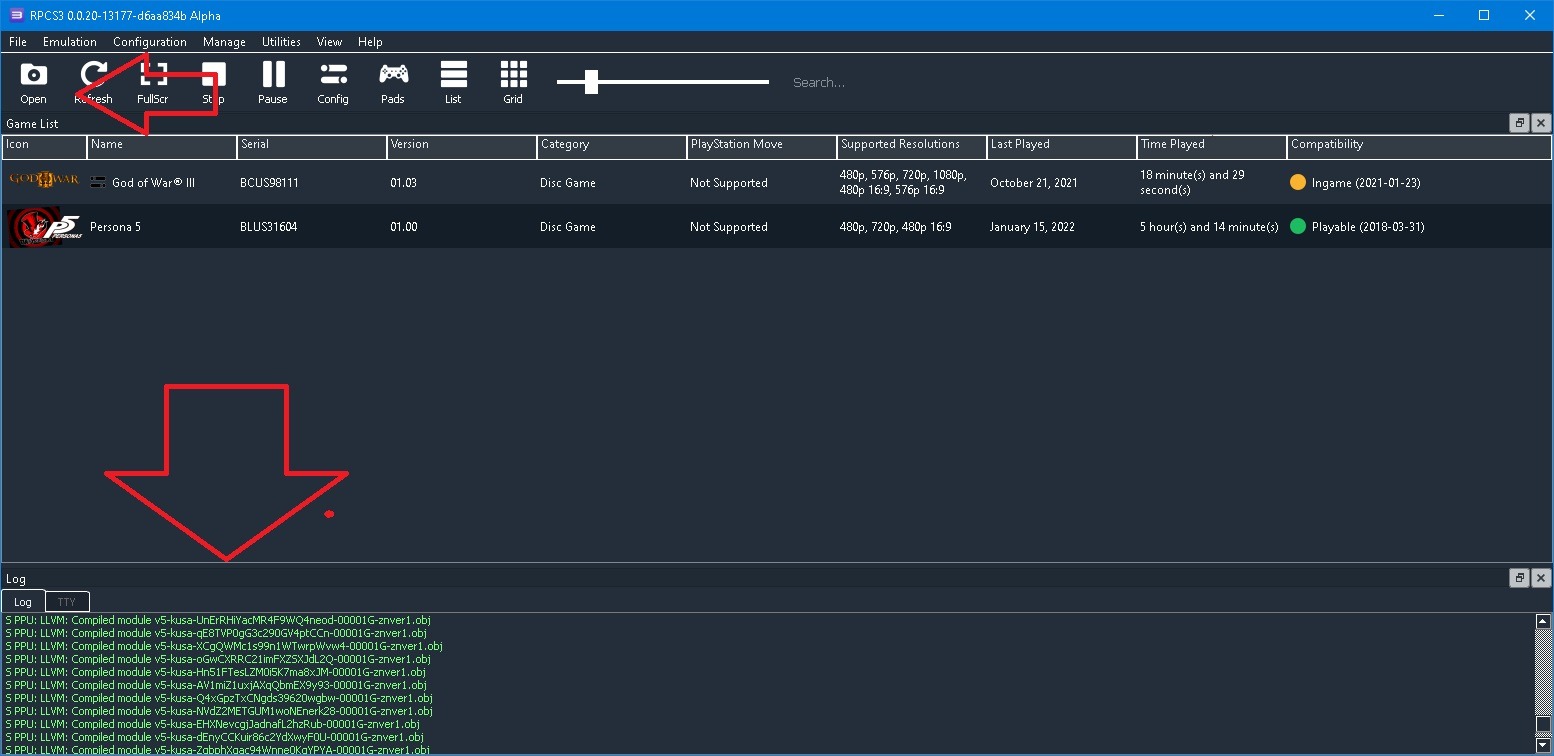Image resolution: width=1554 pixels, height=756 pixels.
Task: Sort by the Category column header
Action: coord(612,146)
